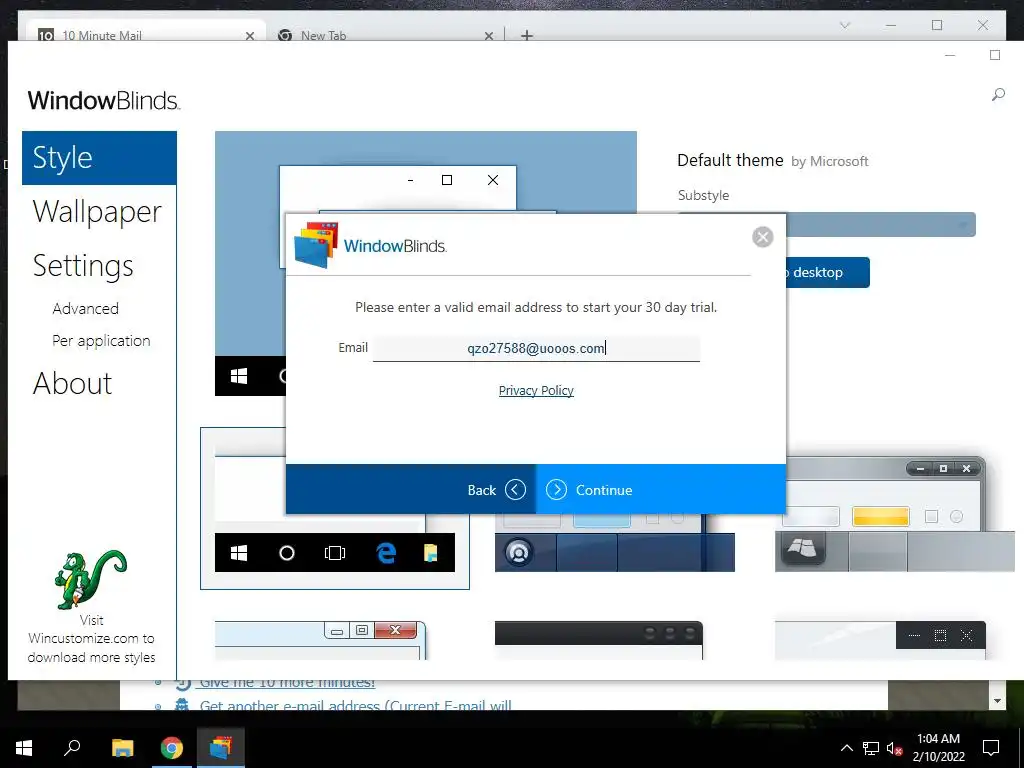Viewport: 1024px width, 768px height.
Task: Select the dark titlebar style thumbnail
Action: [x=599, y=640]
